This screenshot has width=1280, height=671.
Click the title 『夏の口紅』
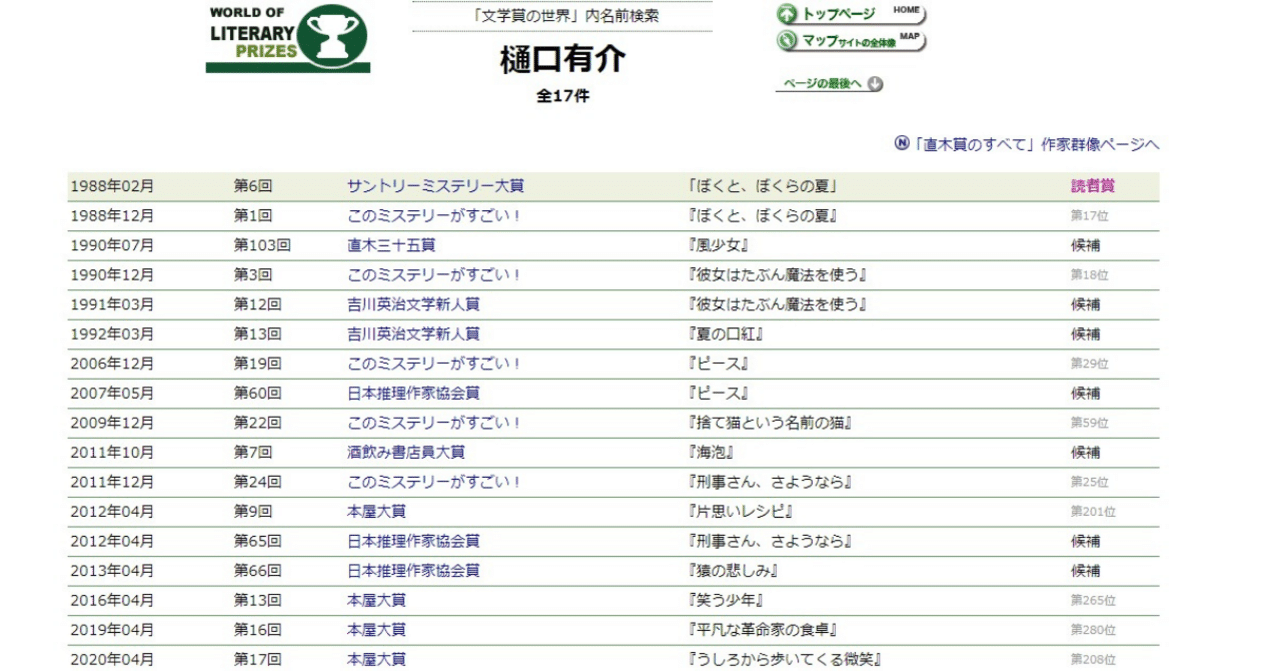pyautogui.click(x=726, y=334)
